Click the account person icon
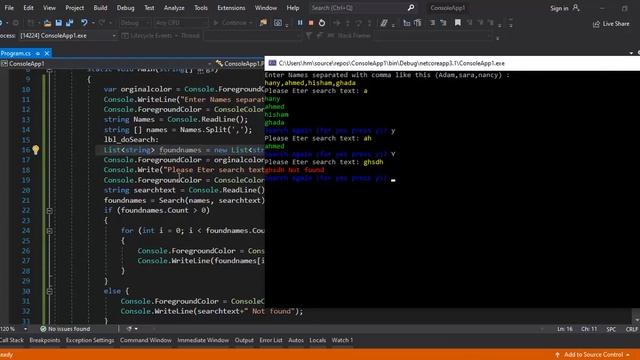Image resolution: width=640 pixels, height=360 pixels. 576,8
